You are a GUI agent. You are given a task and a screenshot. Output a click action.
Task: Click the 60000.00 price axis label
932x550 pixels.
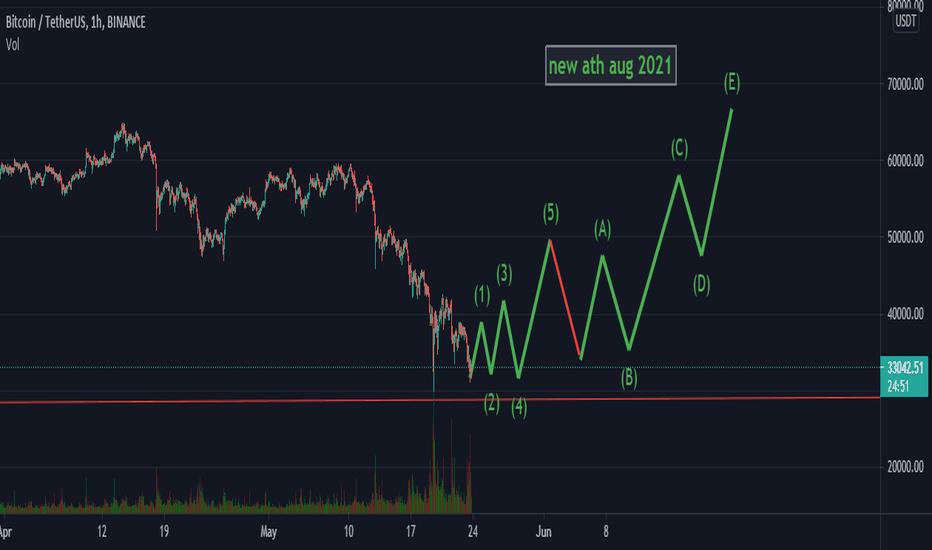coord(905,161)
